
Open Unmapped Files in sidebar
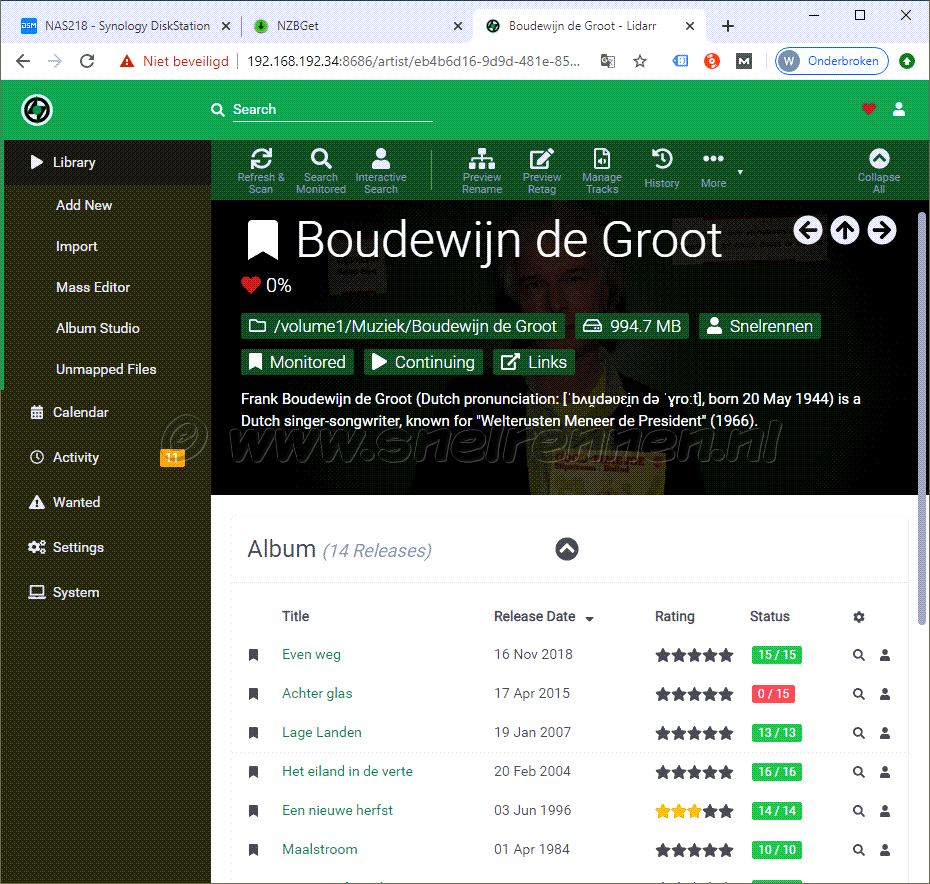106,369
